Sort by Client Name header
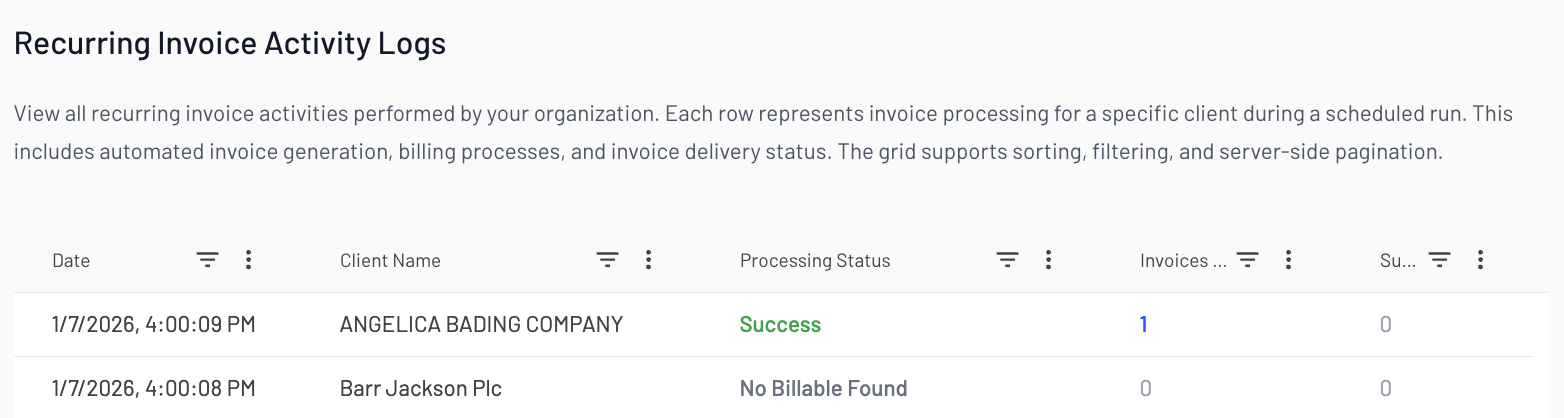Screen dimensions: 1564x418 coord(390,261)
